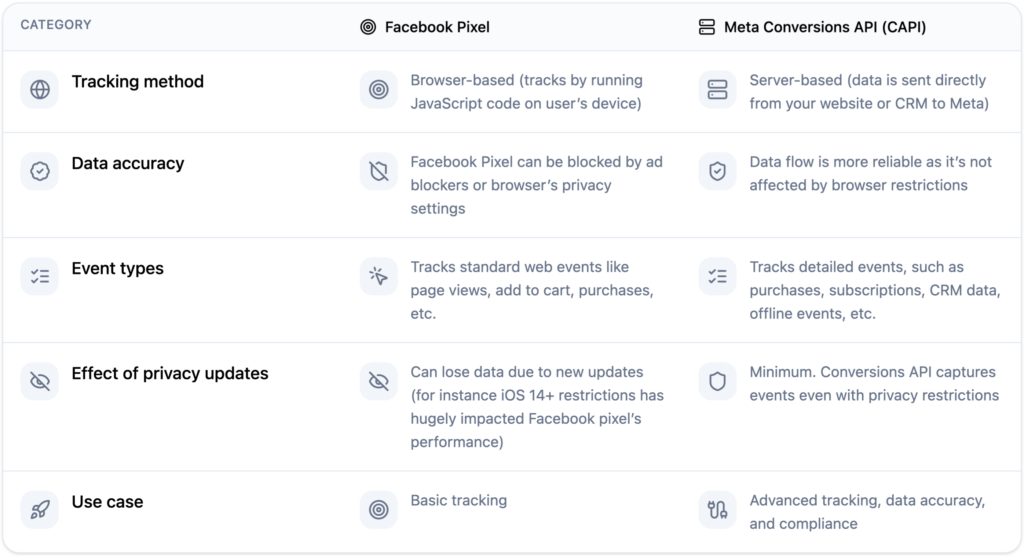Select the Tracking method row label
1024x556 pixels.
click(x=138, y=82)
